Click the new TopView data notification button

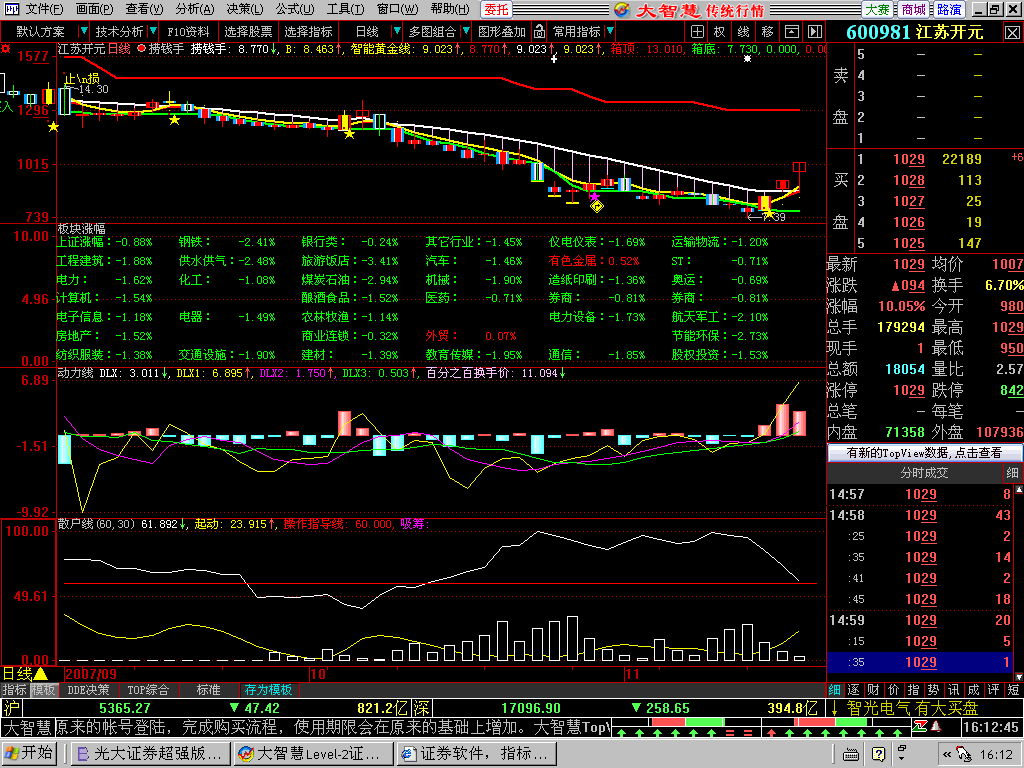point(924,453)
